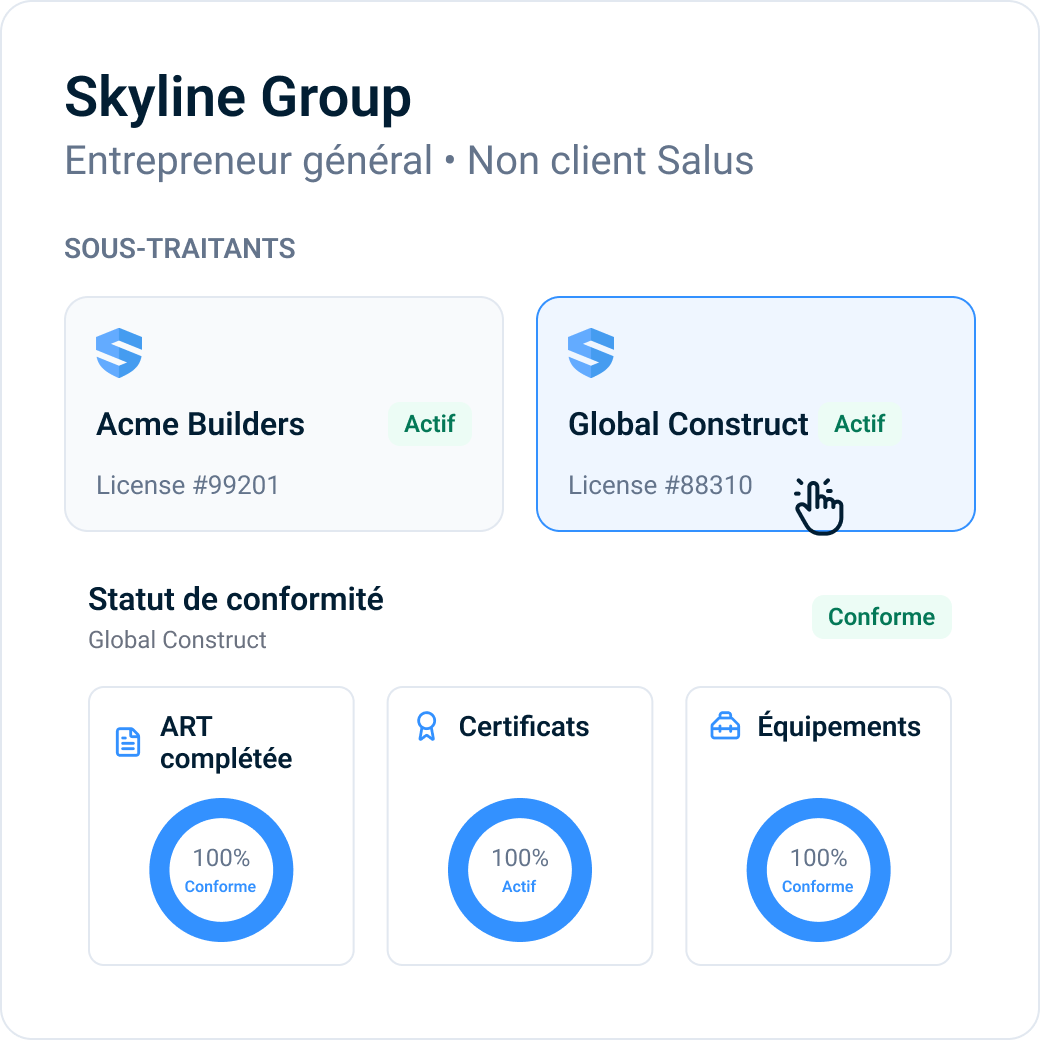The width and height of the screenshot is (1040, 1040).
Task: Click the Acme Builders shield logo
Action: point(119,353)
